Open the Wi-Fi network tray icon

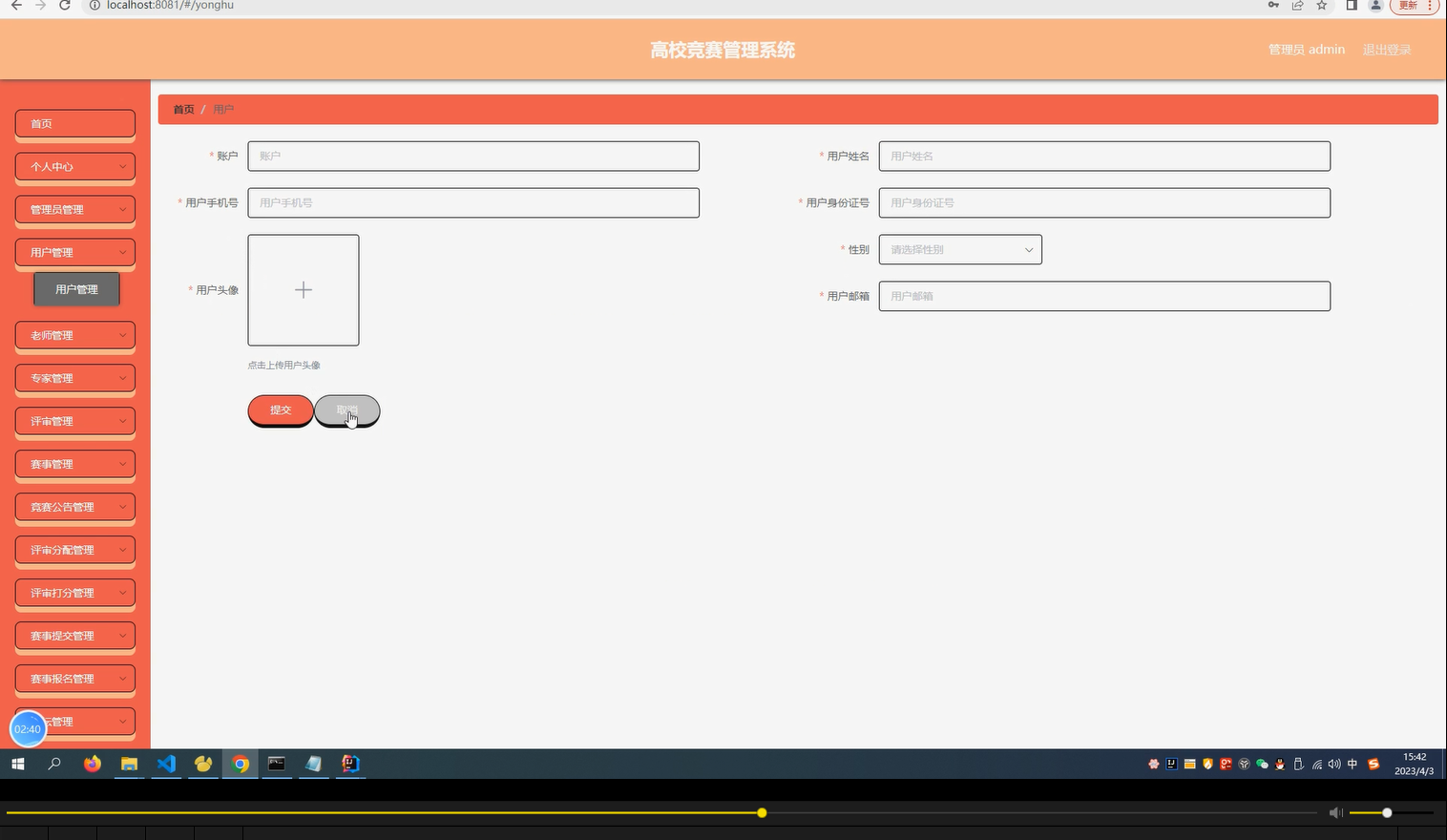pyautogui.click(x=1317, y=764)
